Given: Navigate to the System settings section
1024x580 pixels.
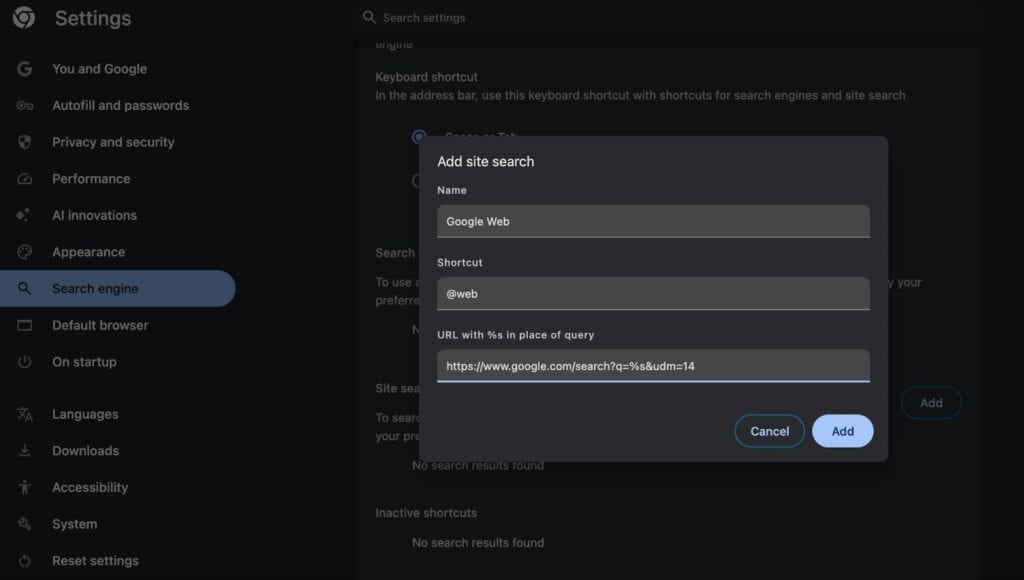Looking at the screenshot, I should (x=72, y=523).
